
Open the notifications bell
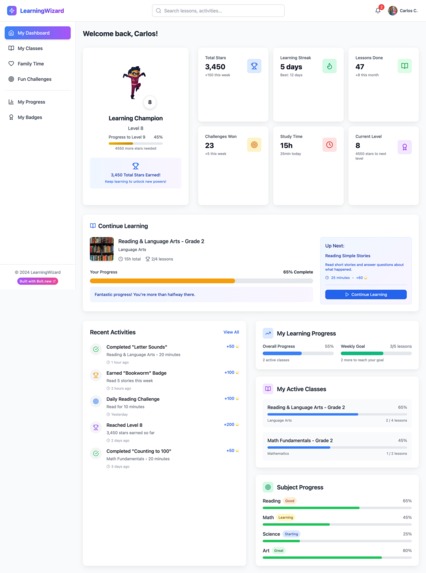coord(378,11)
